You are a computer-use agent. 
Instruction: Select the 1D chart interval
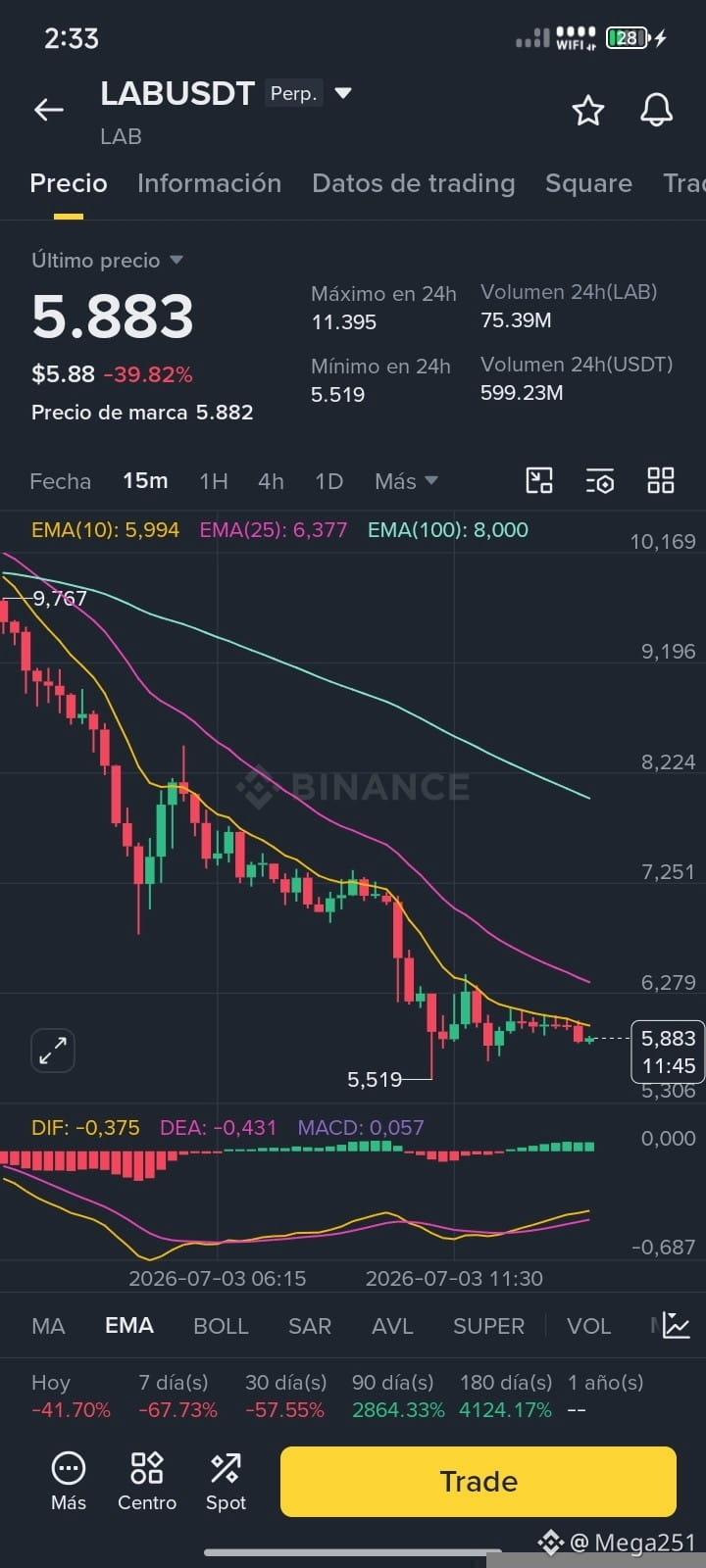click(328, 481)
